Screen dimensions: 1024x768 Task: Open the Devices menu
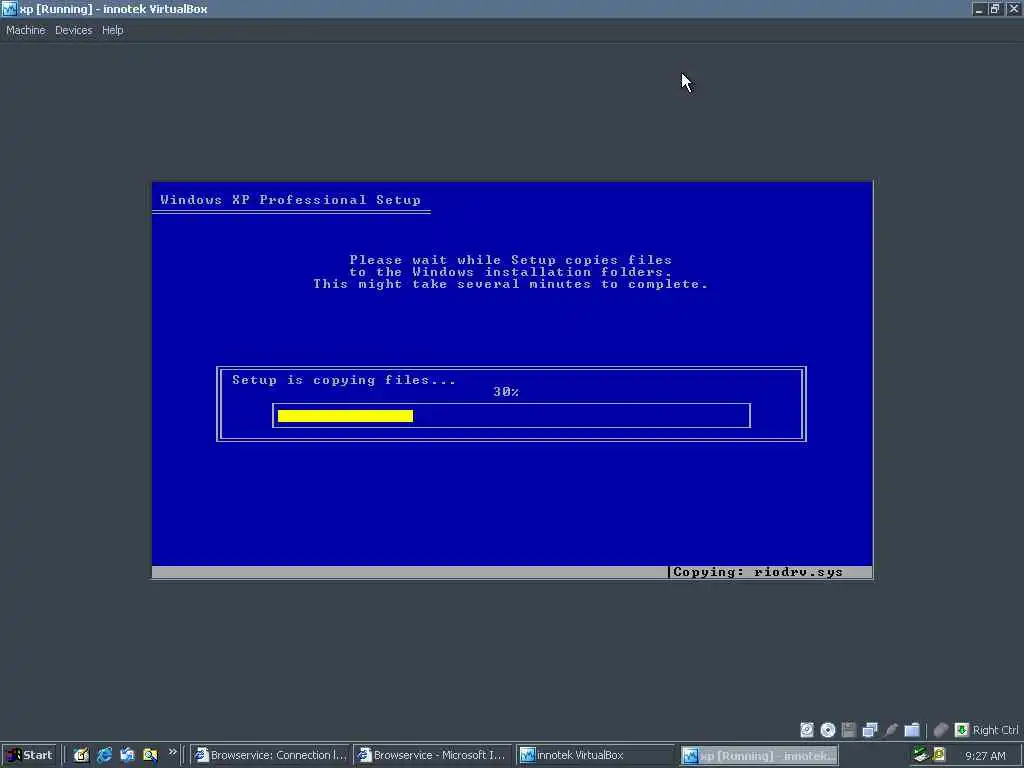click(x=74, y=30)
